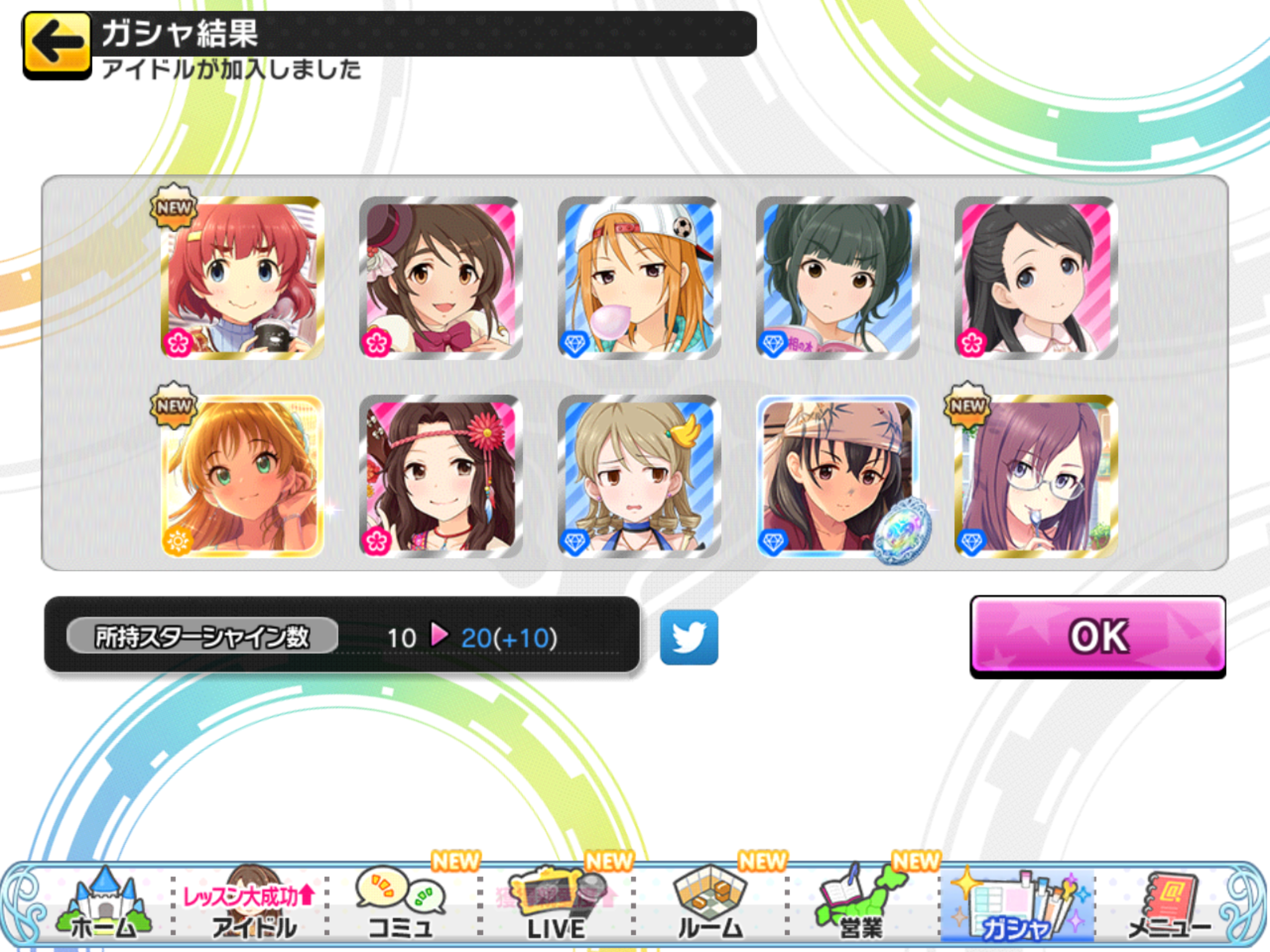Tap the yellow back arrow button
This screenshot has width=1270, height=952.
pos(57,45)
